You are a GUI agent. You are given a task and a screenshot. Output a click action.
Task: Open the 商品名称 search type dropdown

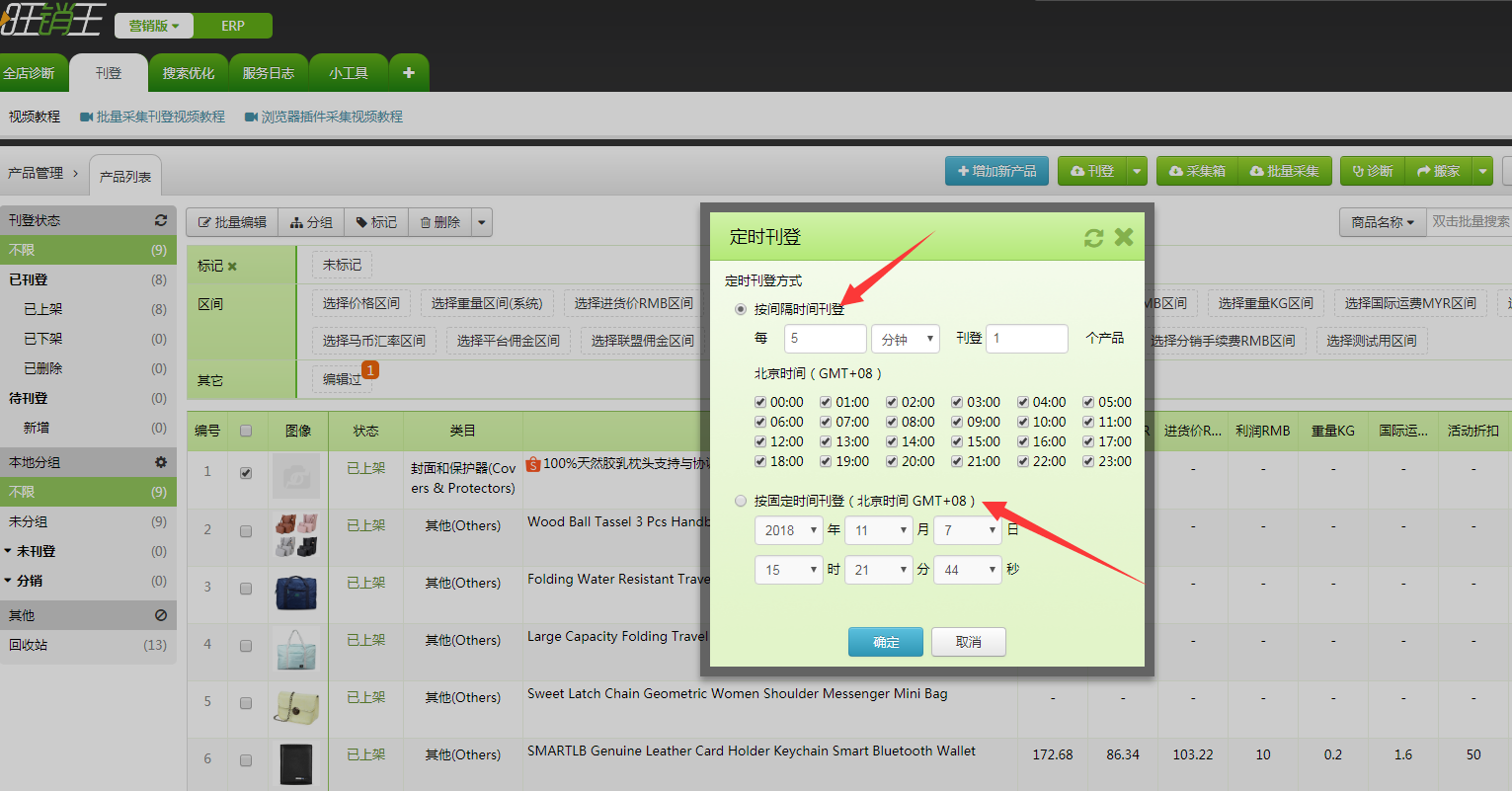tap(1383, 222)
